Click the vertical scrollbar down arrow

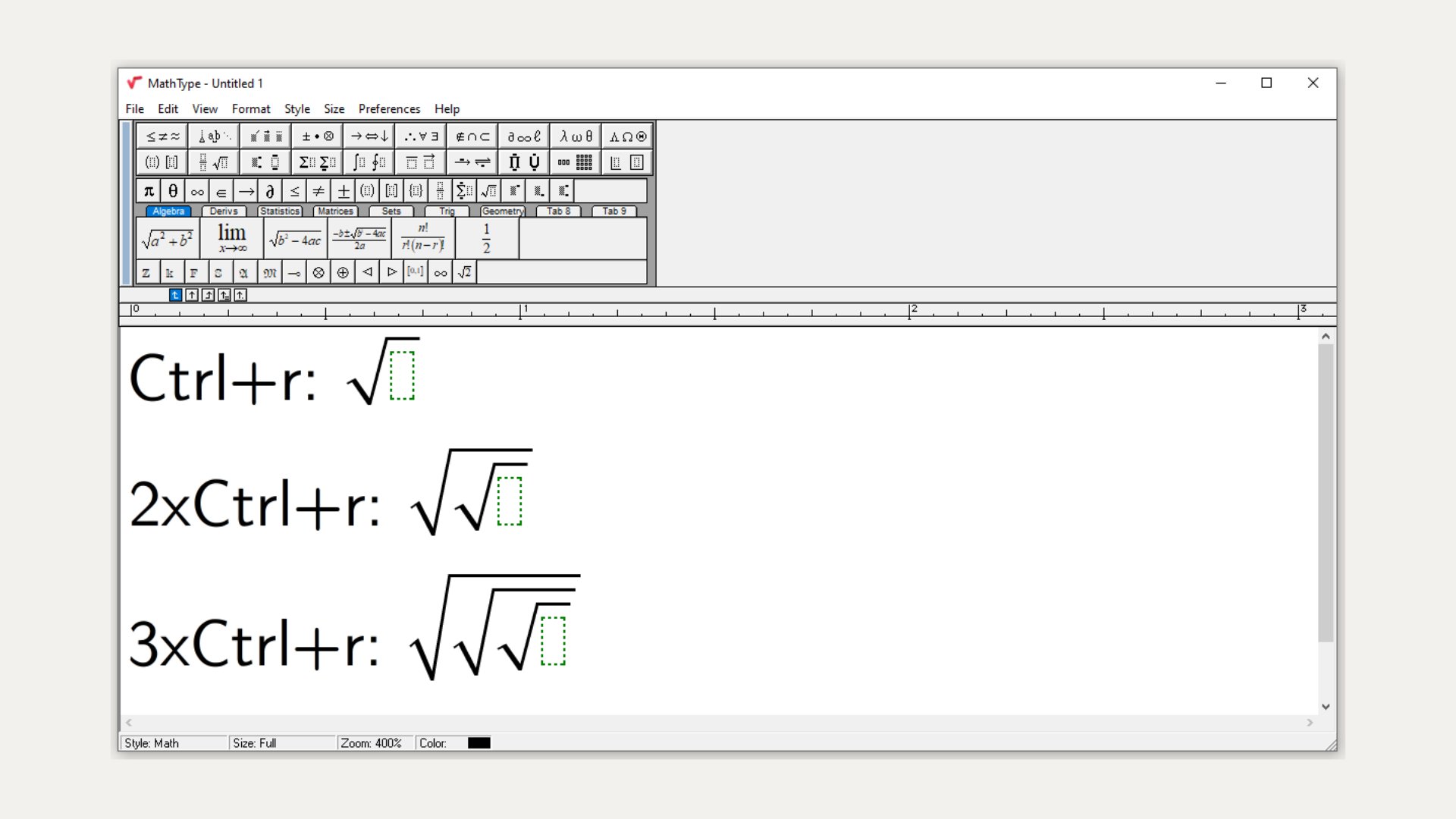pos(1326,706)
